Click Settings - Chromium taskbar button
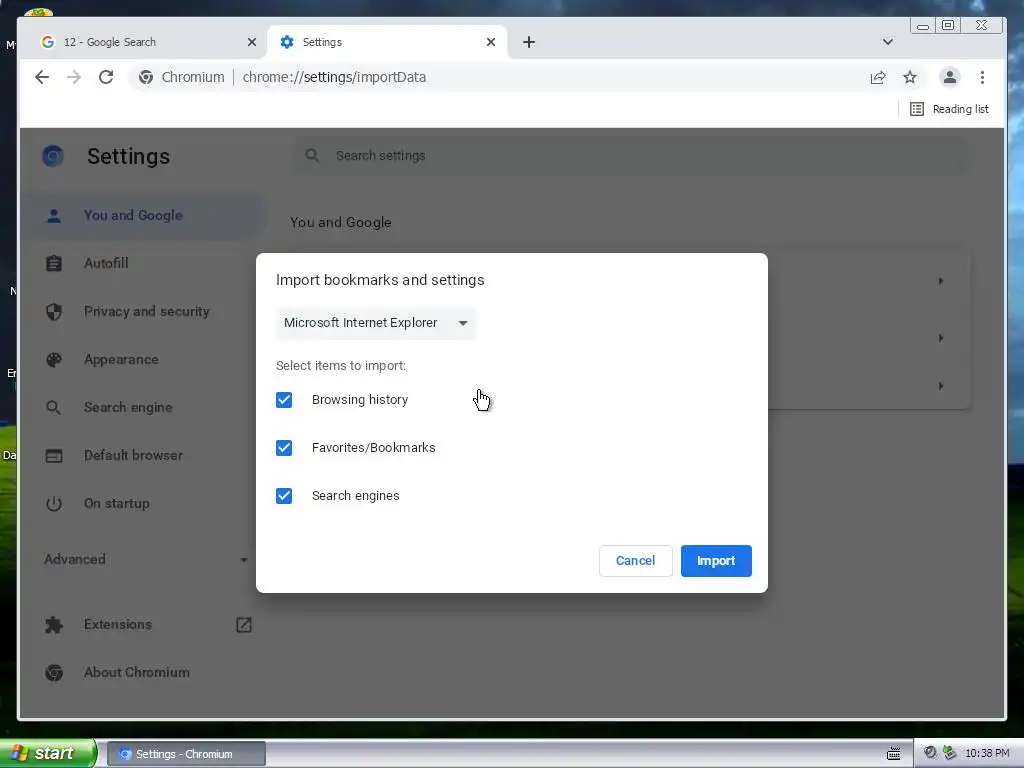1024x768 pixels. click(x=186, y=754)
